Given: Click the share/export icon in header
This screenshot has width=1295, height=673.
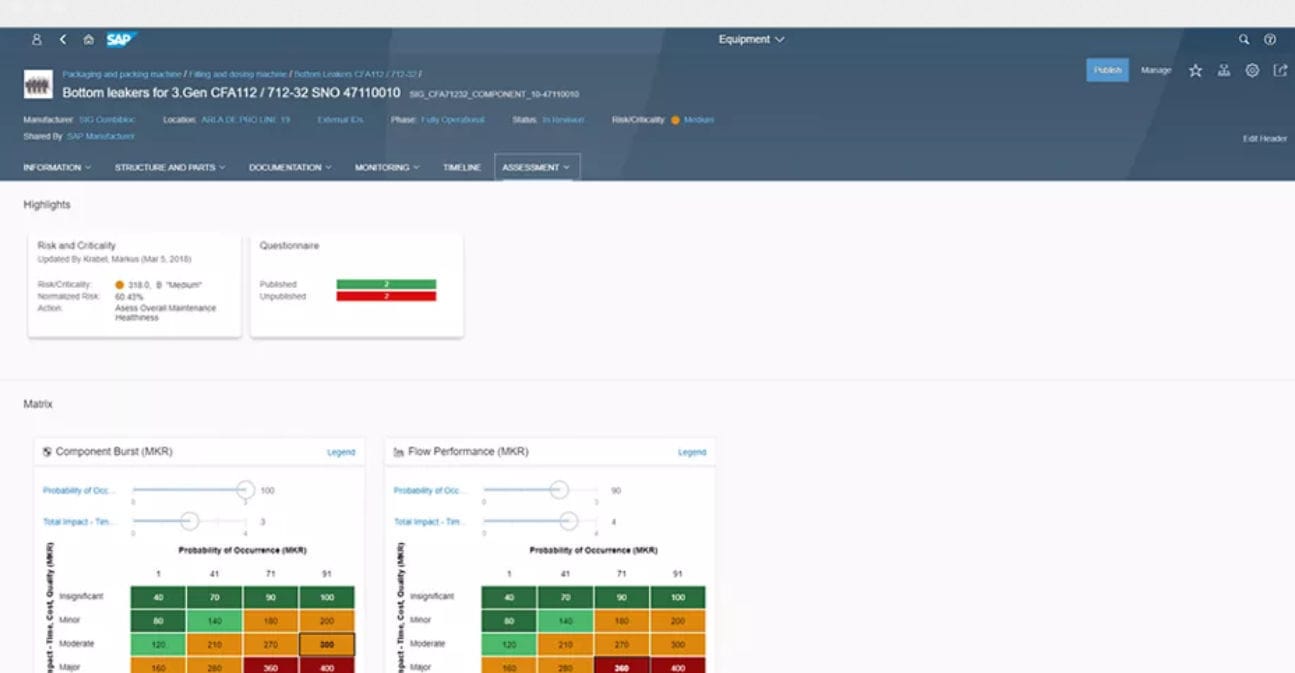Looking at the screenshot, I should [x=1282, y=70].
